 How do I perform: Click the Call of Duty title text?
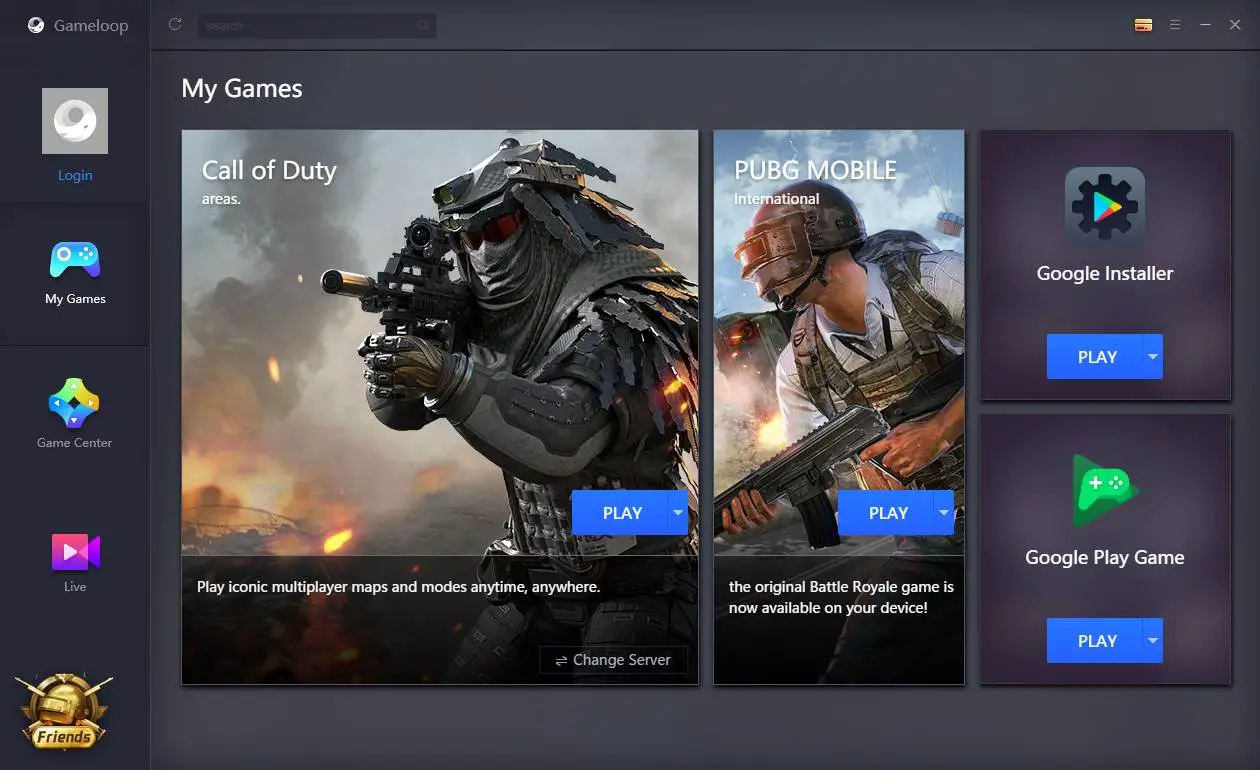click(x=269, y=171)
